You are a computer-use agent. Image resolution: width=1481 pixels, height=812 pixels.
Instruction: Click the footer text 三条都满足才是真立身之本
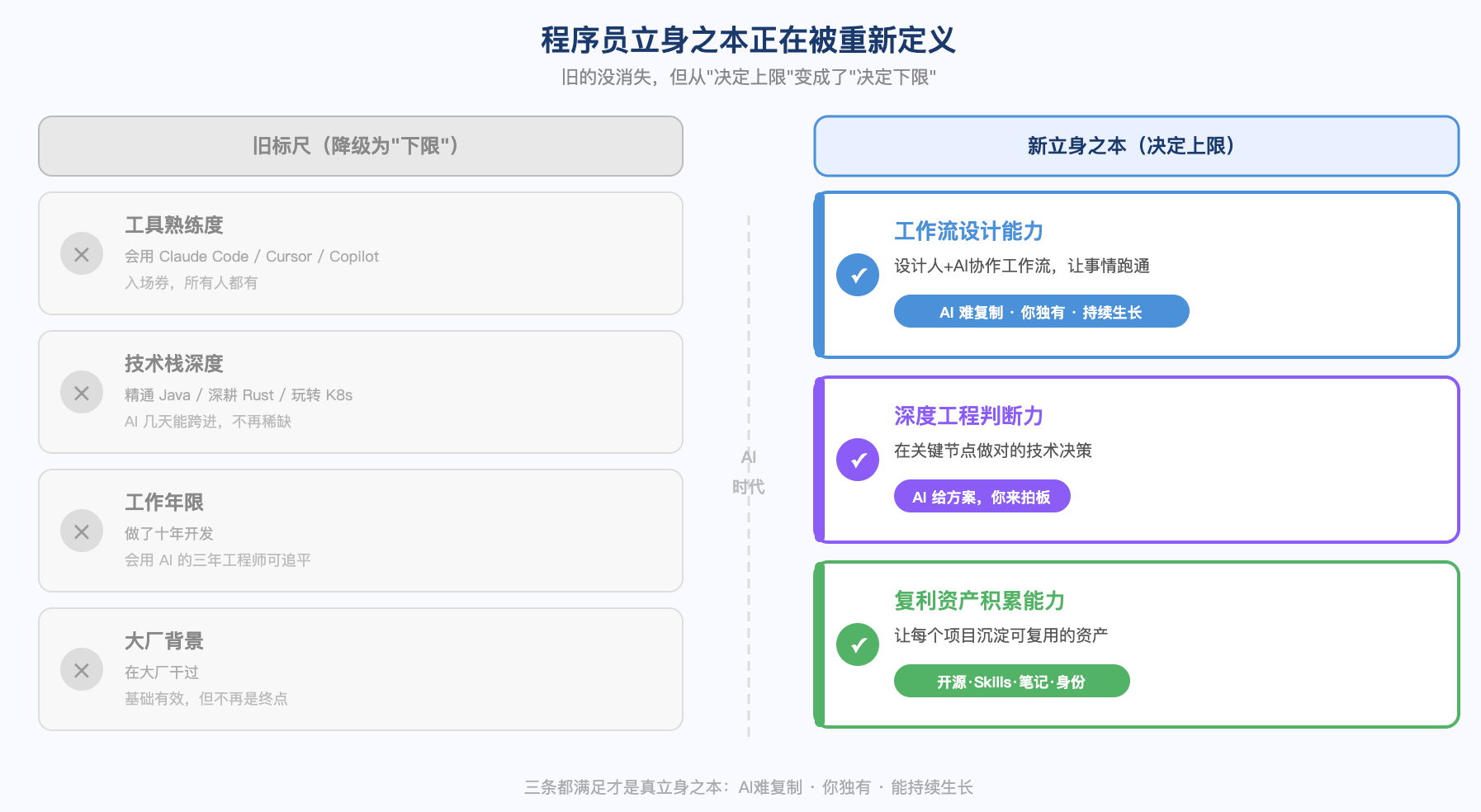[623, 787]
